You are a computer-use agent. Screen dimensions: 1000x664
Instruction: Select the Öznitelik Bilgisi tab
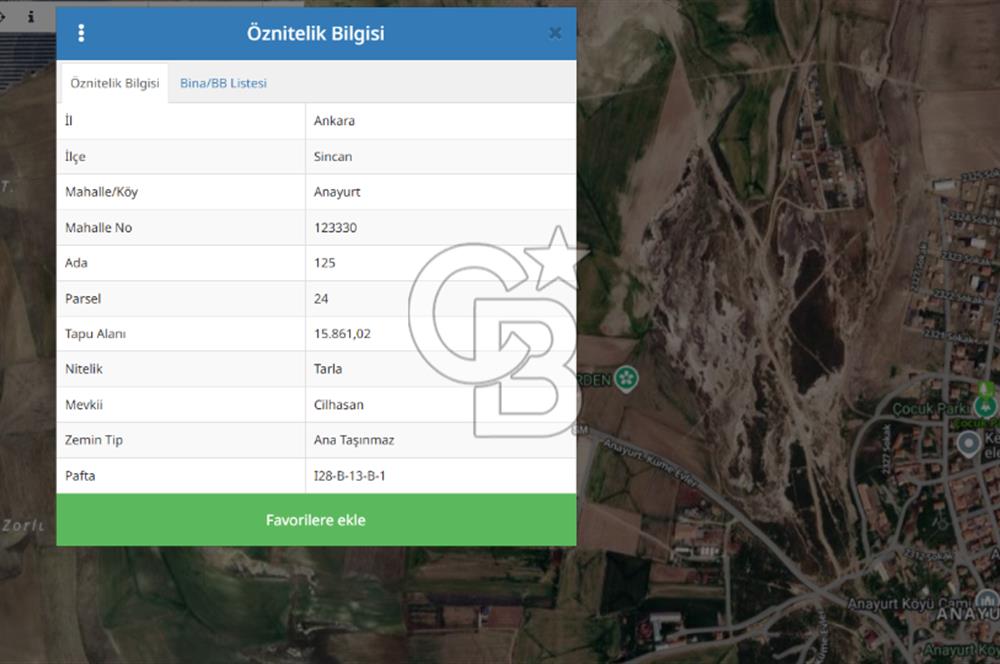point(115,83)
